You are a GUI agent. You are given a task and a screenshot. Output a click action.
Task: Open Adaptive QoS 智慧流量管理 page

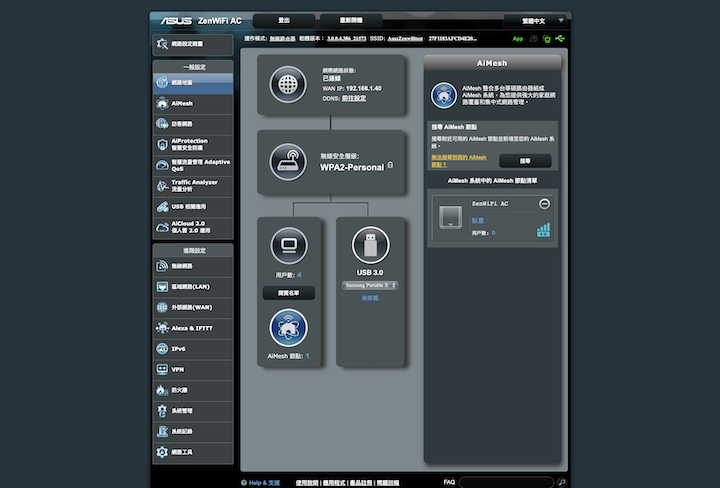pyautogui.click(x=193, y=165)
